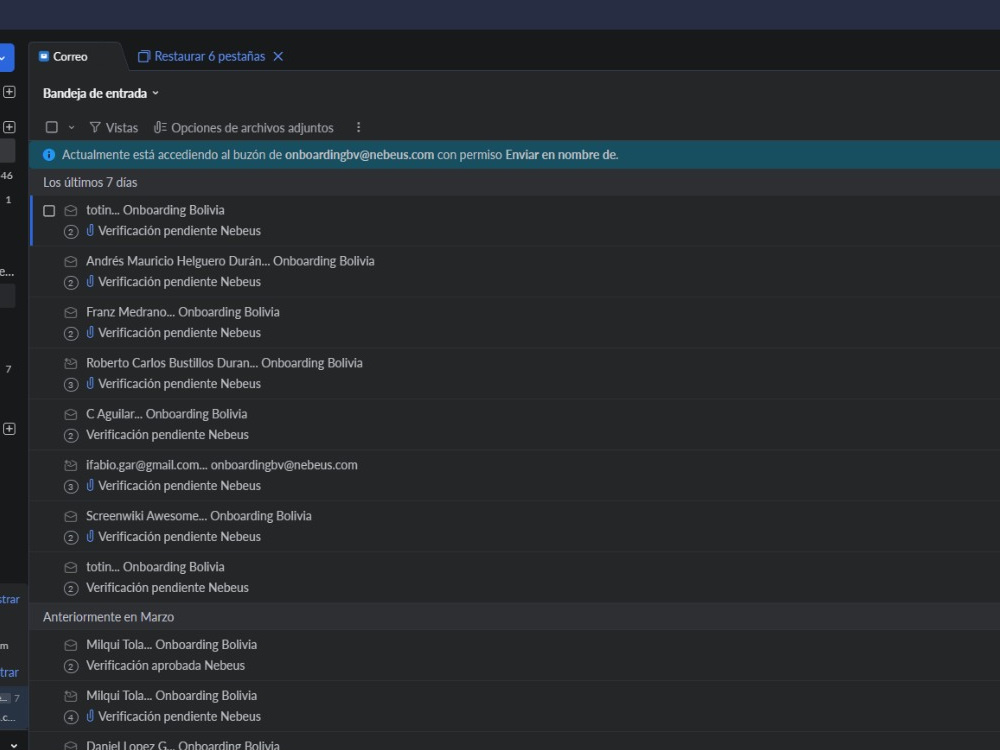Screen dimensions: 1000x750
Task: Close the Restaurar 6 pestañas notice
Action: pos(278,57)
